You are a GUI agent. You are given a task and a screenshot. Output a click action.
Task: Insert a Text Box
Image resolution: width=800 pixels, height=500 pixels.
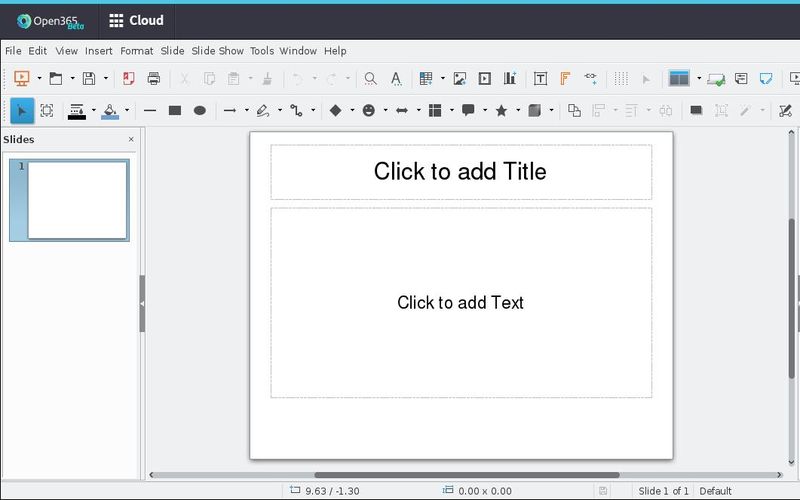[540, 79]
